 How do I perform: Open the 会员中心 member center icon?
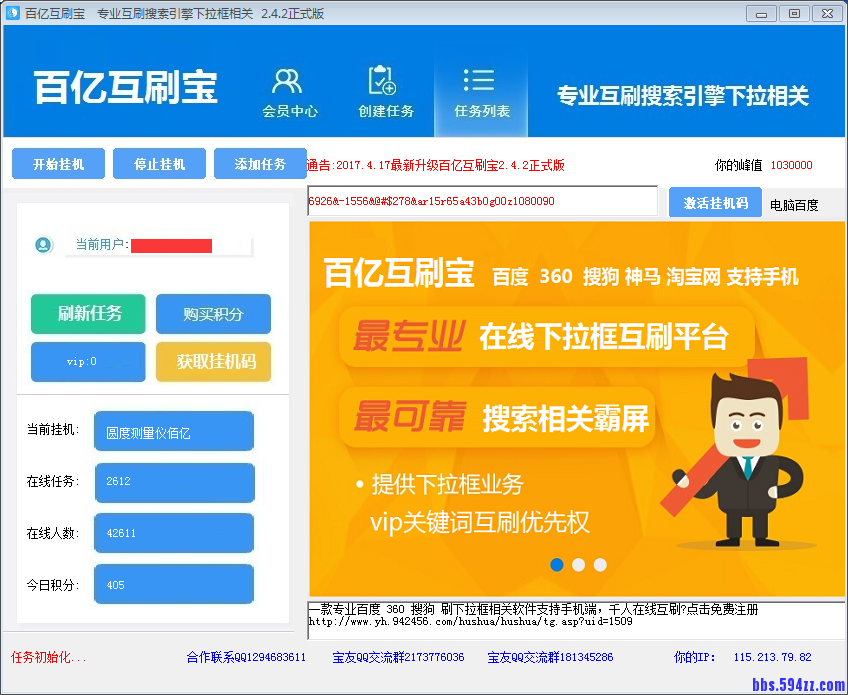pyautogui.click(x=289, y=92)
